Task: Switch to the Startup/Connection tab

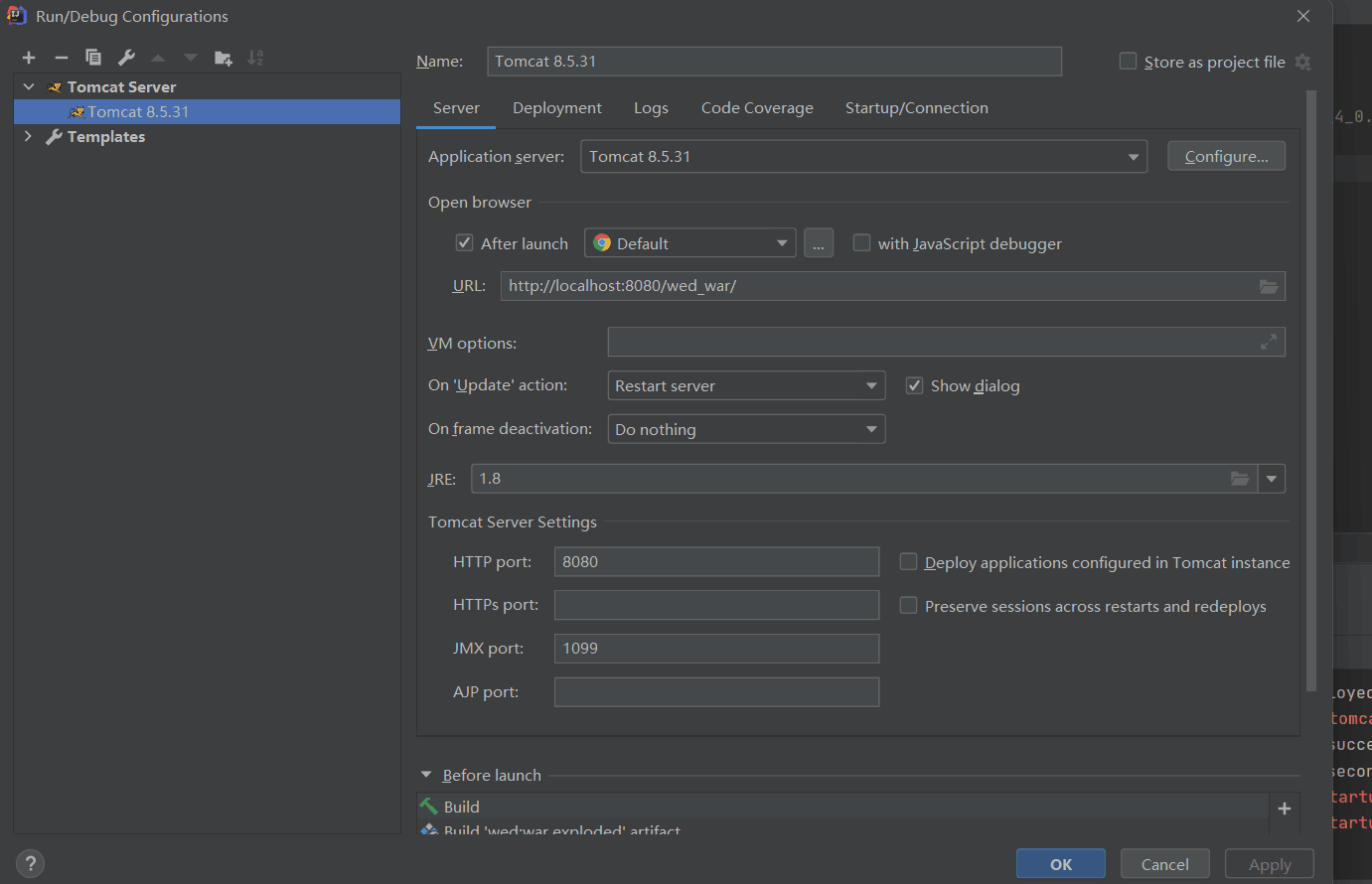Action: (917, 108)
